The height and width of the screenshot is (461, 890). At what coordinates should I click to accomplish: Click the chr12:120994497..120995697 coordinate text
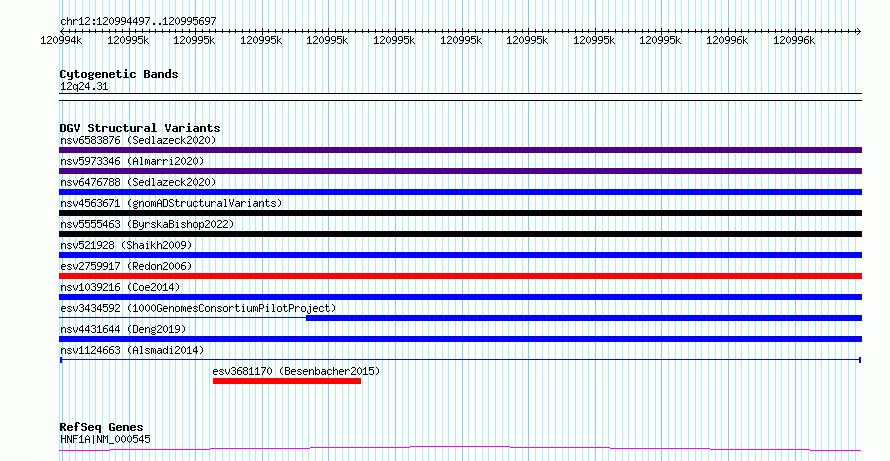[138, 22]
